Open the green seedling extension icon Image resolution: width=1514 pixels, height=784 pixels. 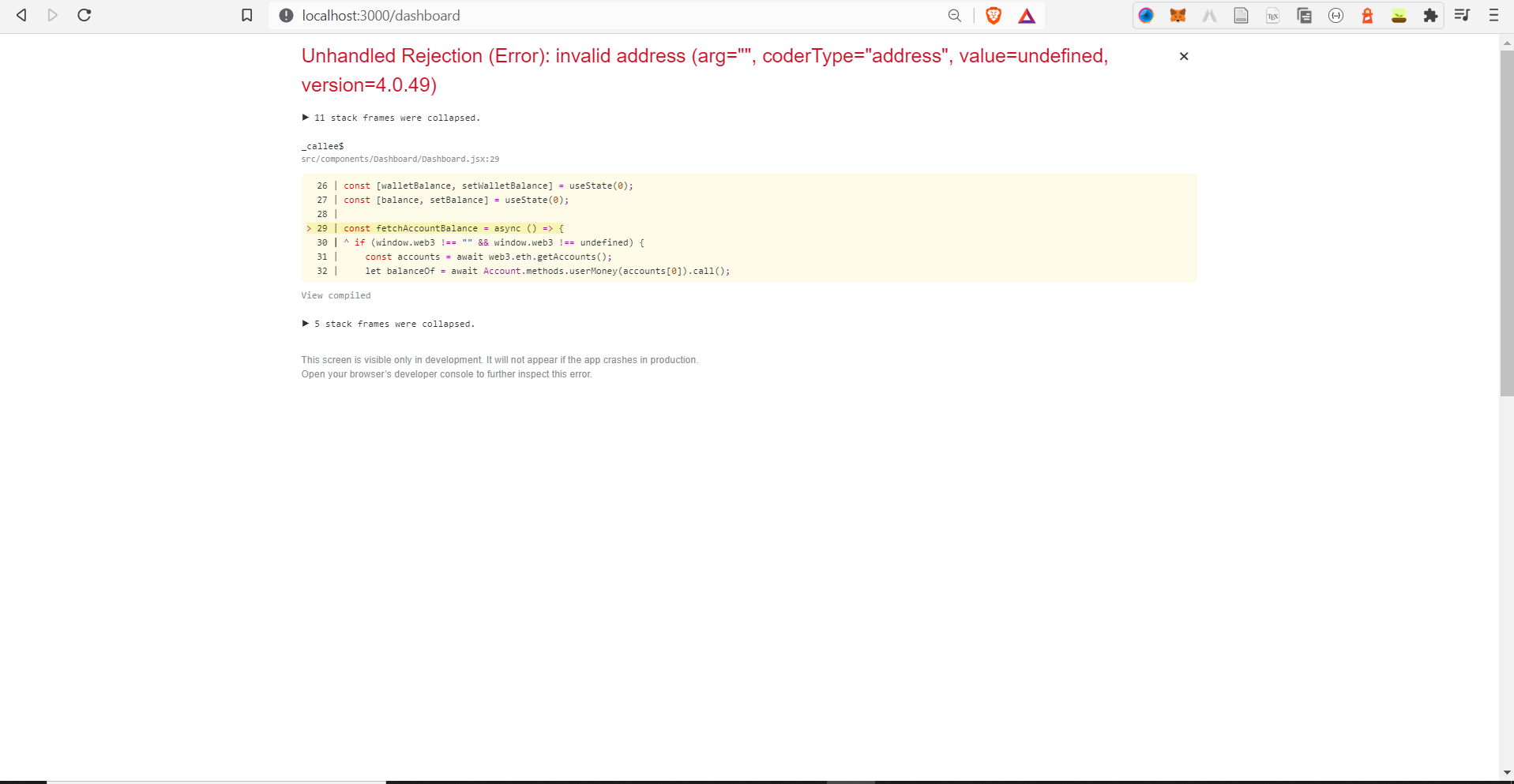[x=1399, y=15]
